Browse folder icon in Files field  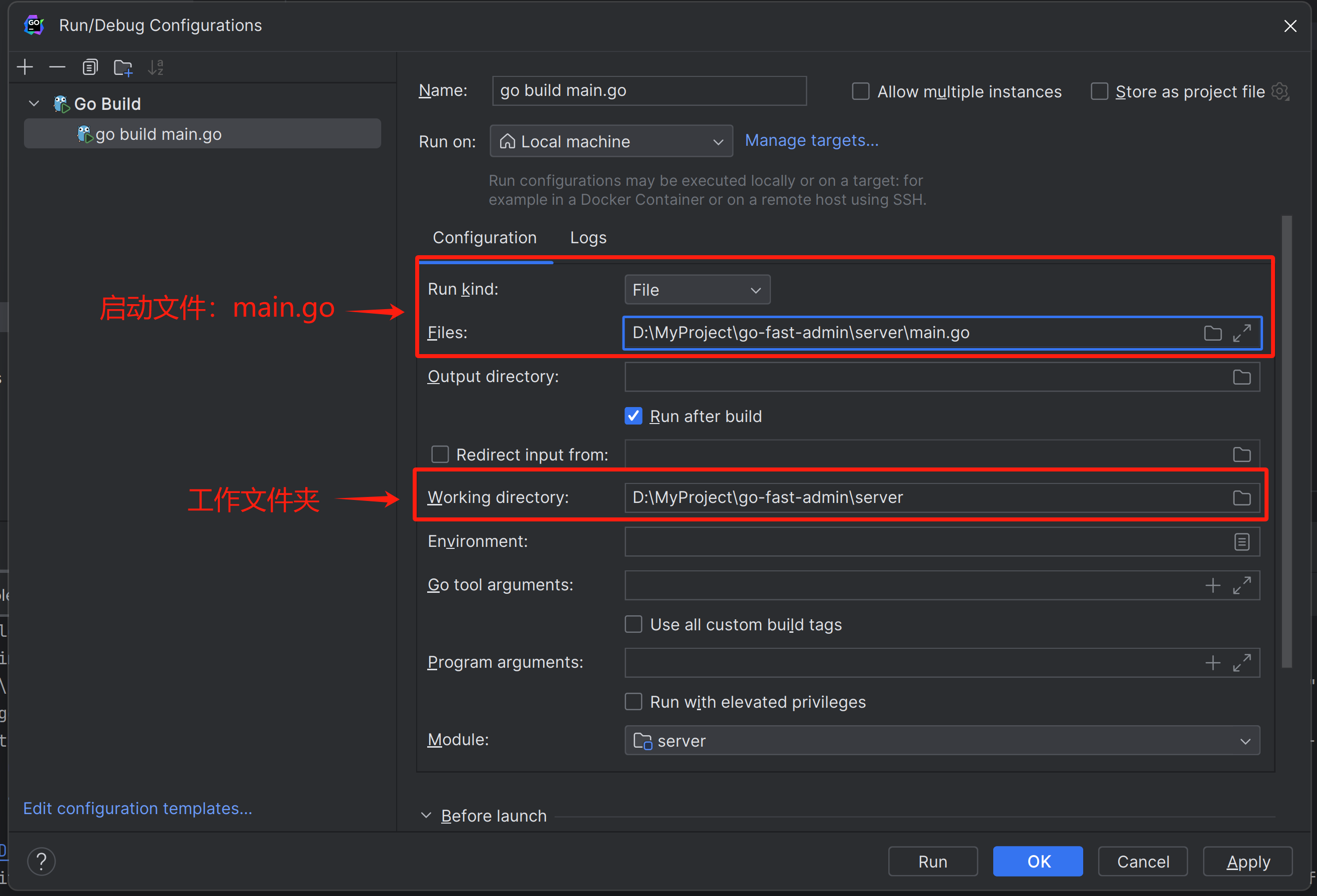[x=1213, y=333]
